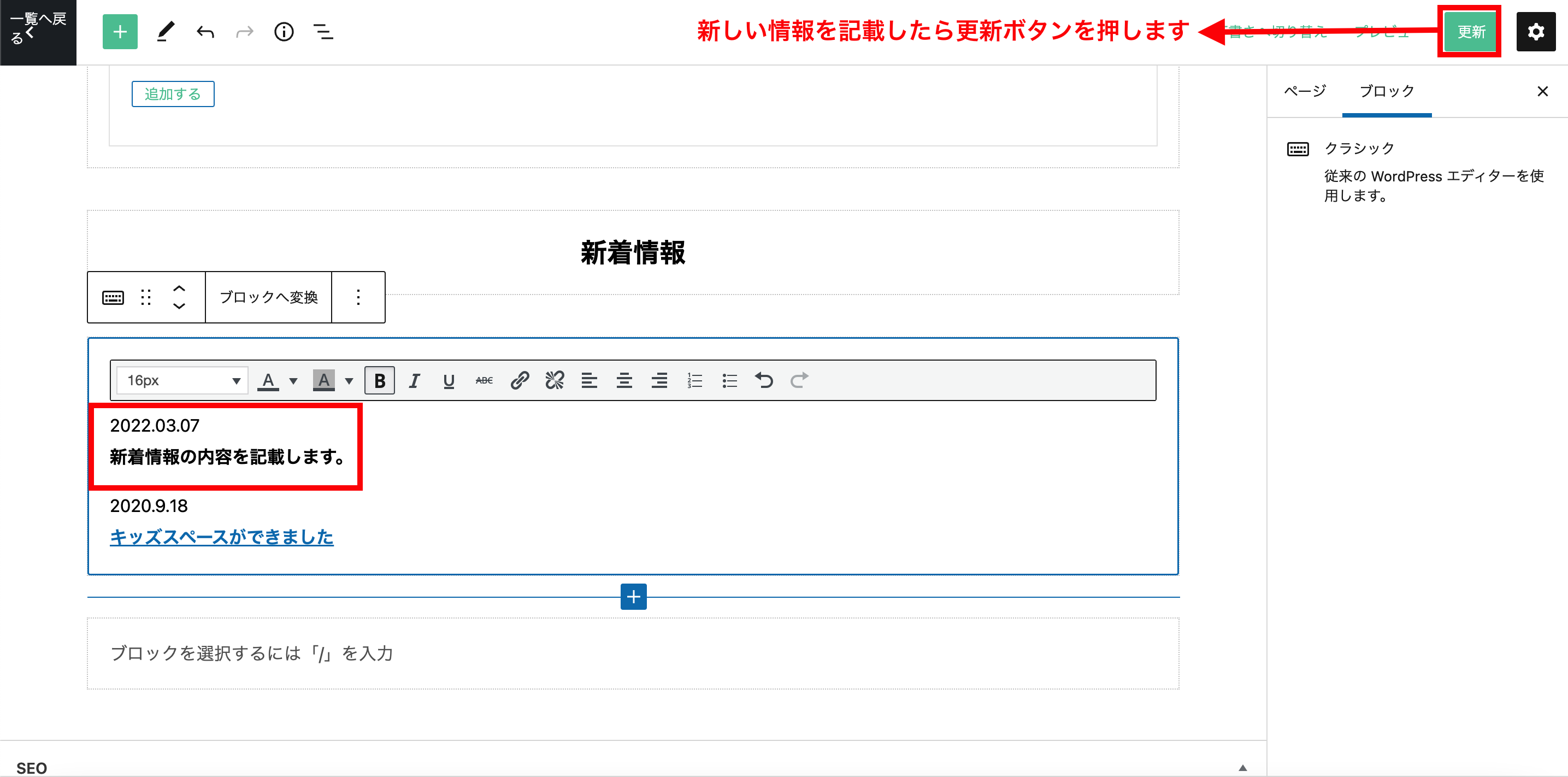Apply the background color A swatch
Screen dimensions: 1568x777
point(323,381)
